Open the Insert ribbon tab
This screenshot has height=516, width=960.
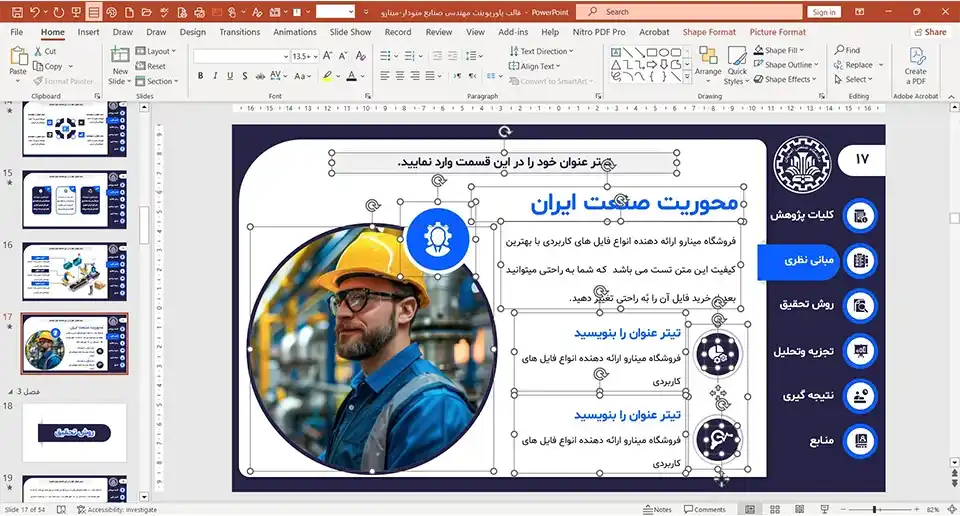click(88, 32)
